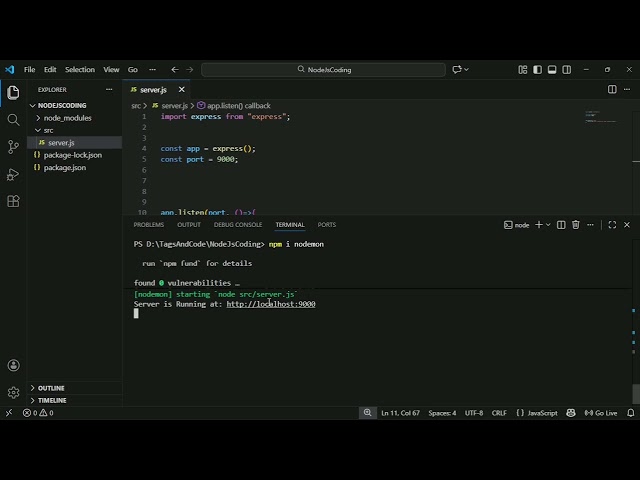Select the node terminal instance
The height and width of the screenshot is (480, 640).
[516, 225]
